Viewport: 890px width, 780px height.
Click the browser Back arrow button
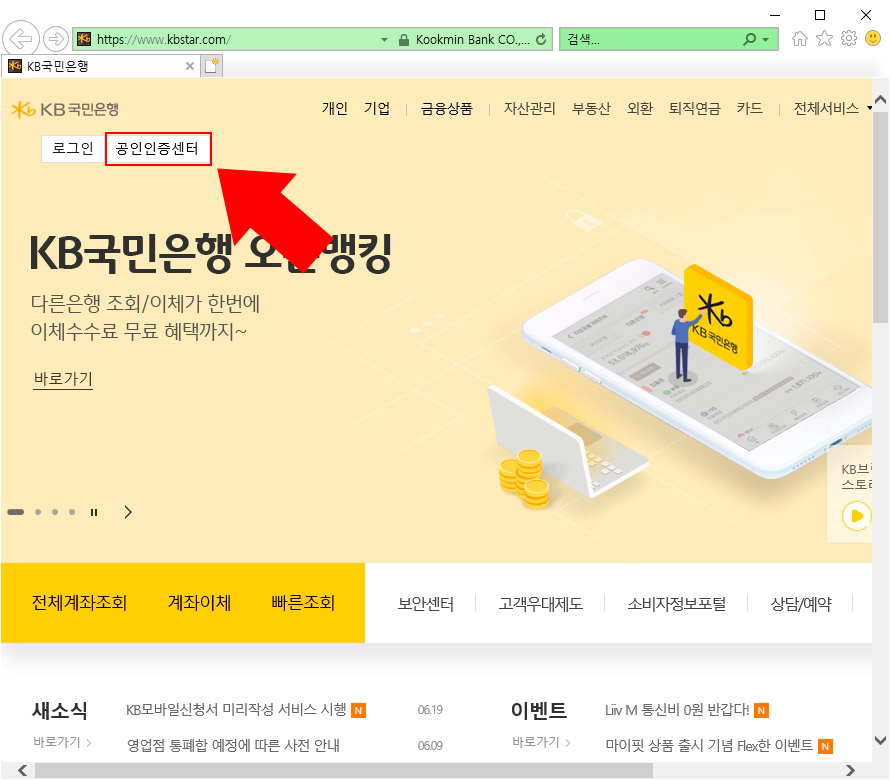click(x=21, y=39)
